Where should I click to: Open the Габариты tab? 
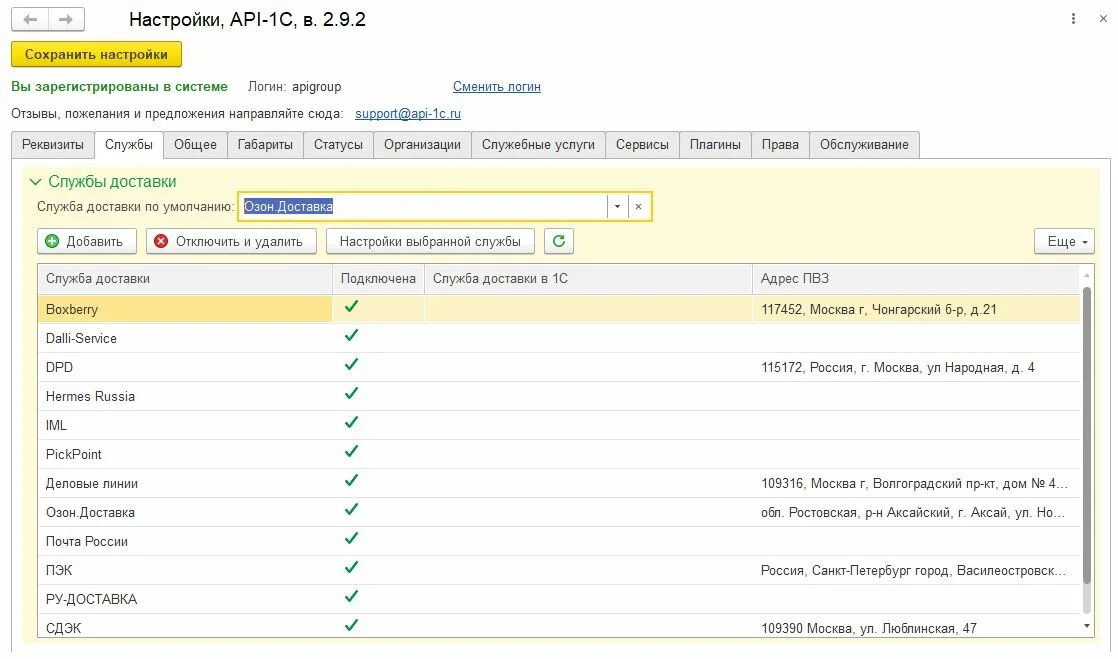pyautogui.click(x=265, y=145)
